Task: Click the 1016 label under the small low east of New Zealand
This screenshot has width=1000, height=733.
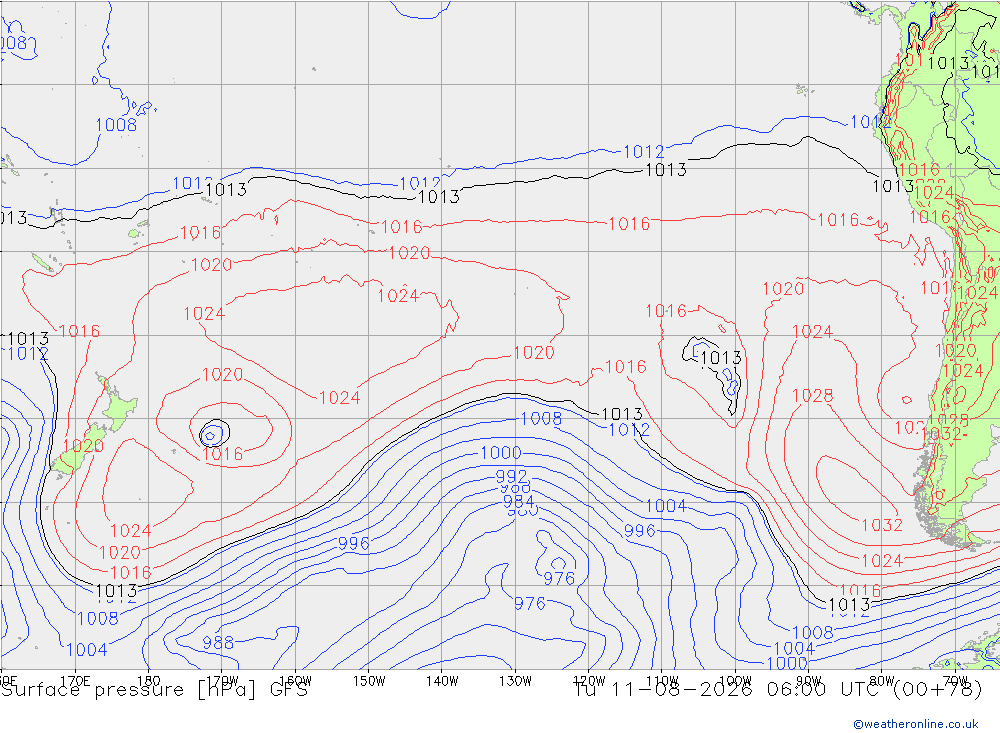Action: (223, 454)
